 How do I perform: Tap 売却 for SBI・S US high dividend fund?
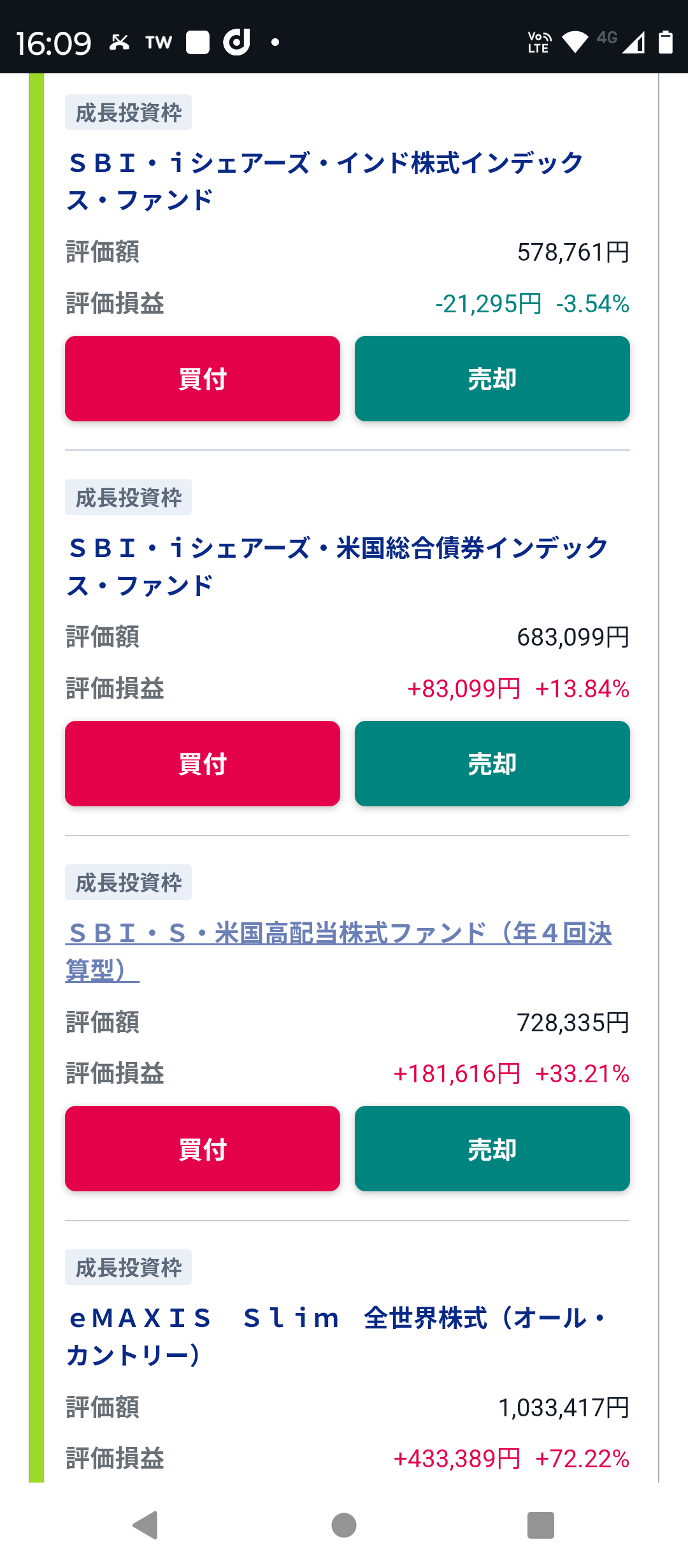pos(492,1149)
